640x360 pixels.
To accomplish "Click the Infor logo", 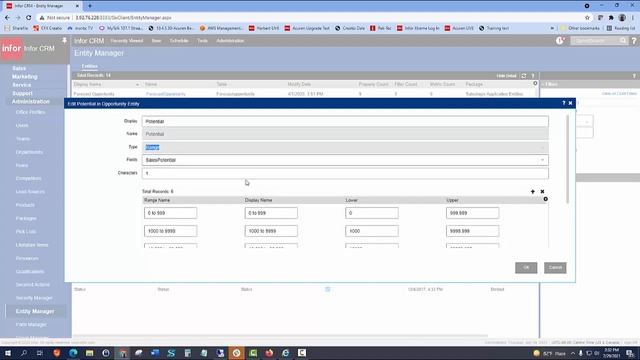I will [11, 48].
